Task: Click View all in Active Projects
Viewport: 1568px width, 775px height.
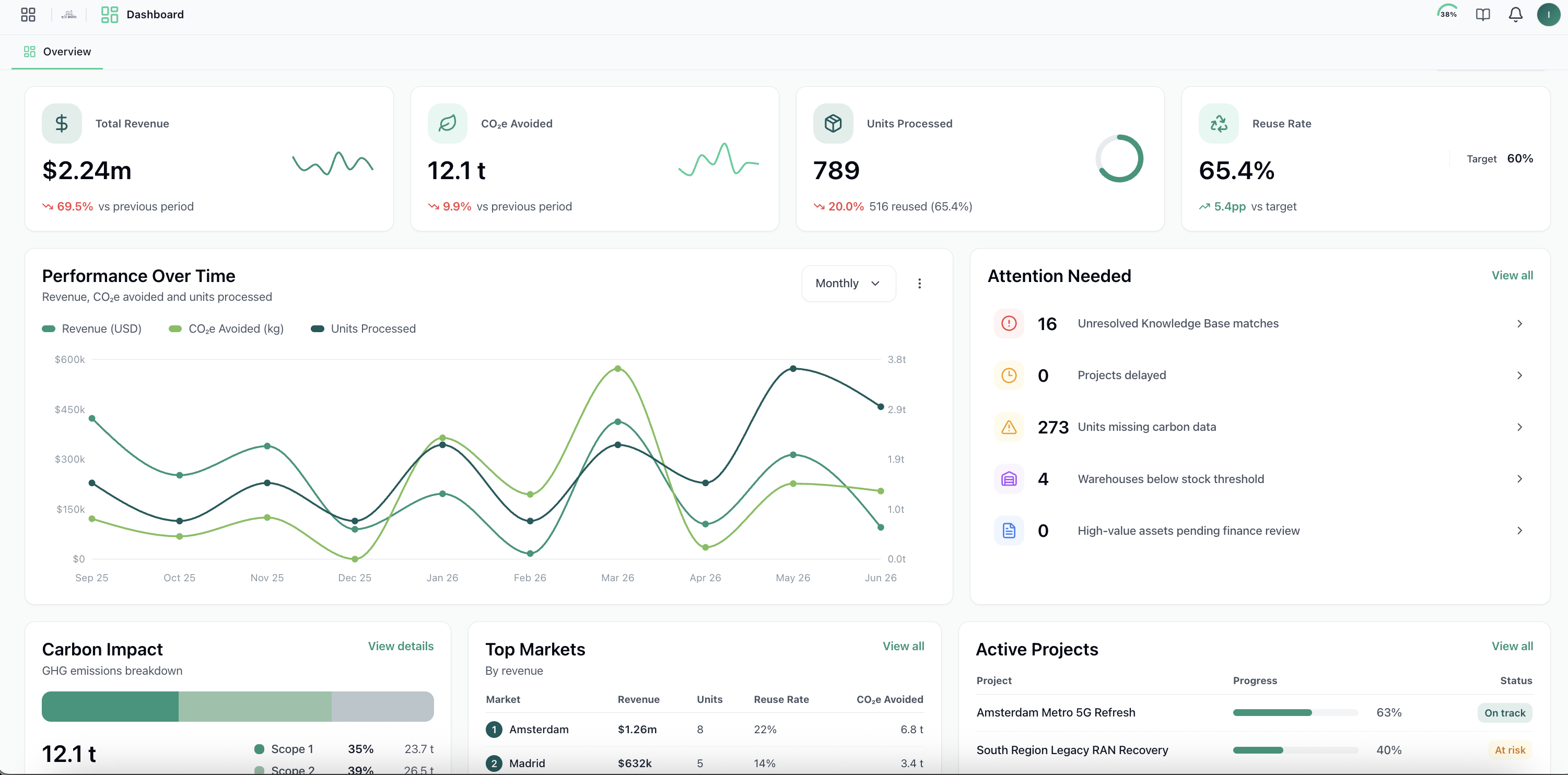Action: pyautogui.click(x=1512, y=646)
